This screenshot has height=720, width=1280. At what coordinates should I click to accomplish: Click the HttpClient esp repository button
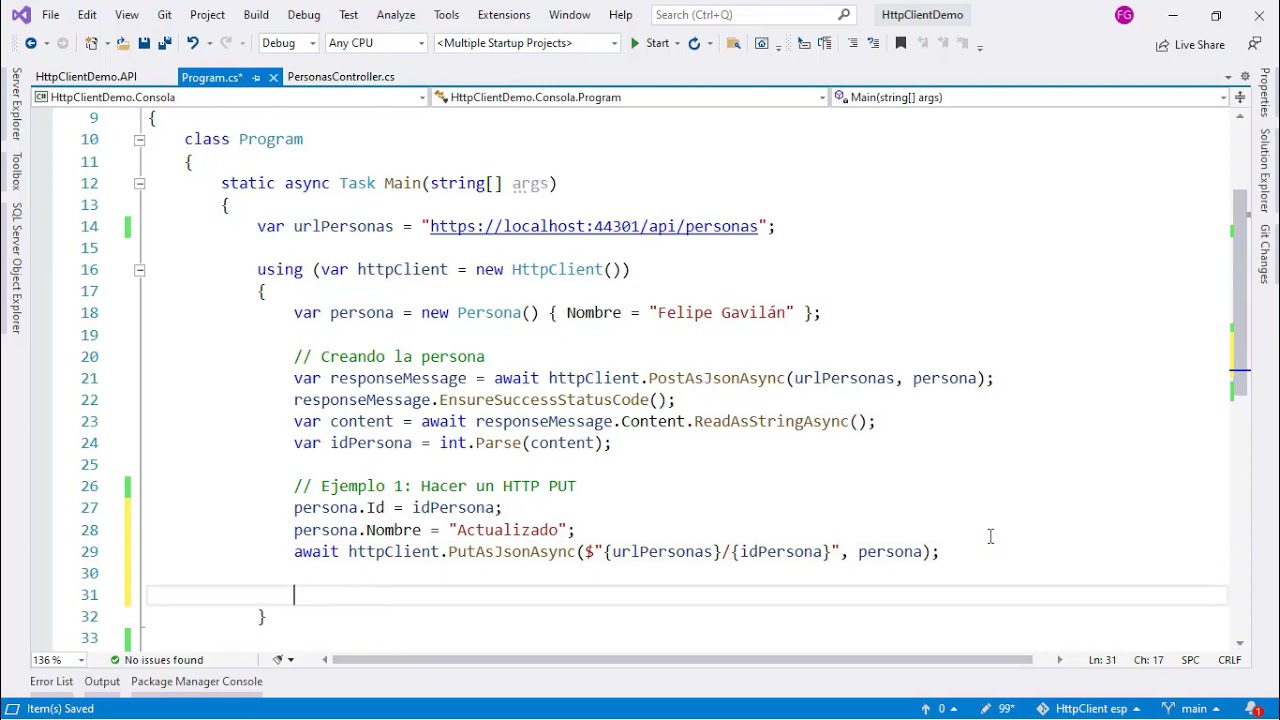(x=1088, y=709)
